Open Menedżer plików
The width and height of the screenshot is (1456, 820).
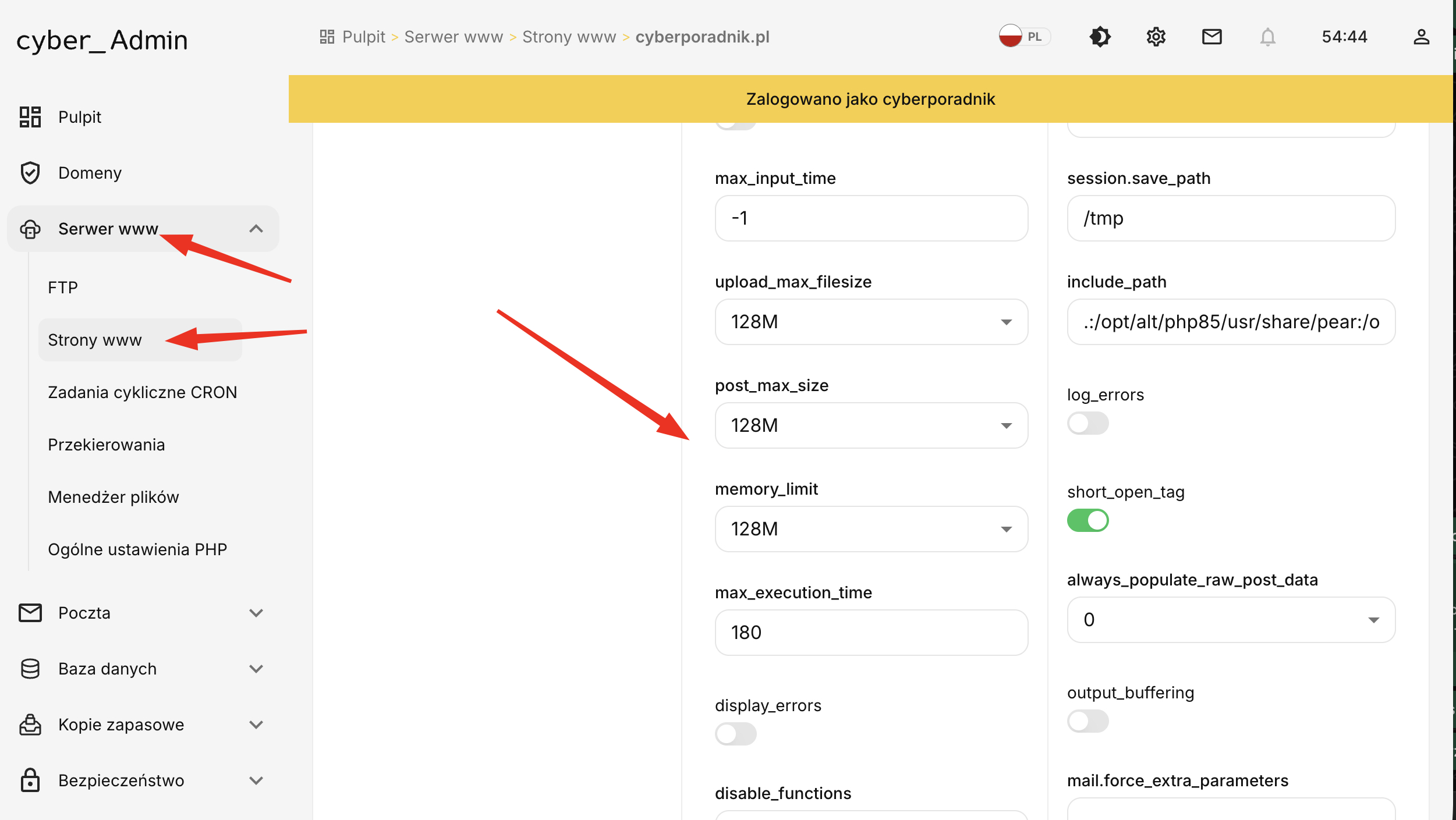(114, 497)
